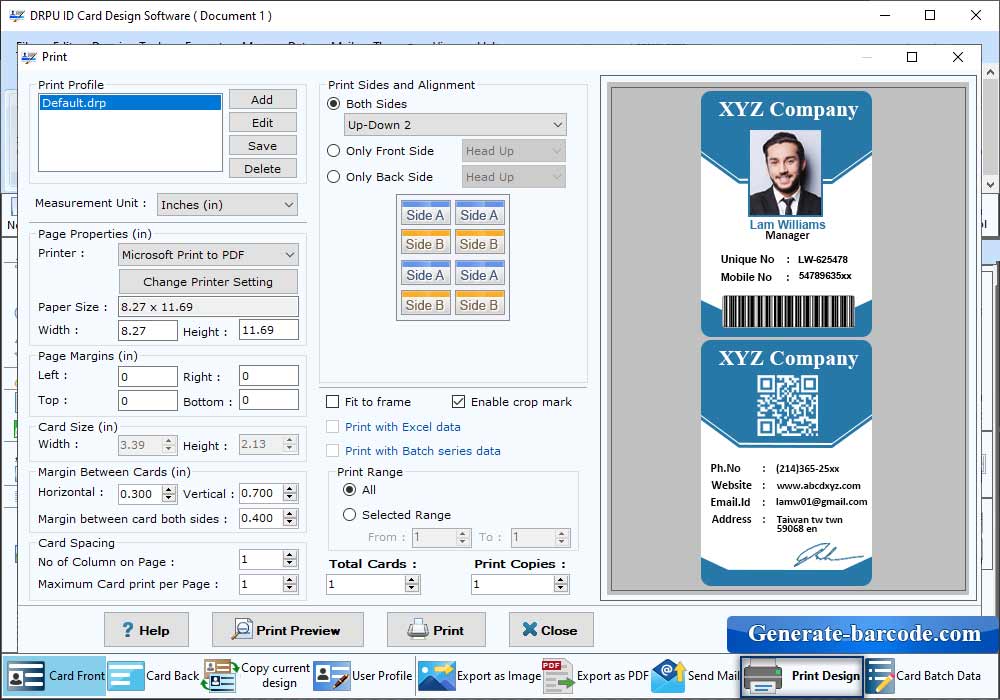Open the Card Back view icon
This screenshot has width=1000, height=700.
tap(126, 676)
